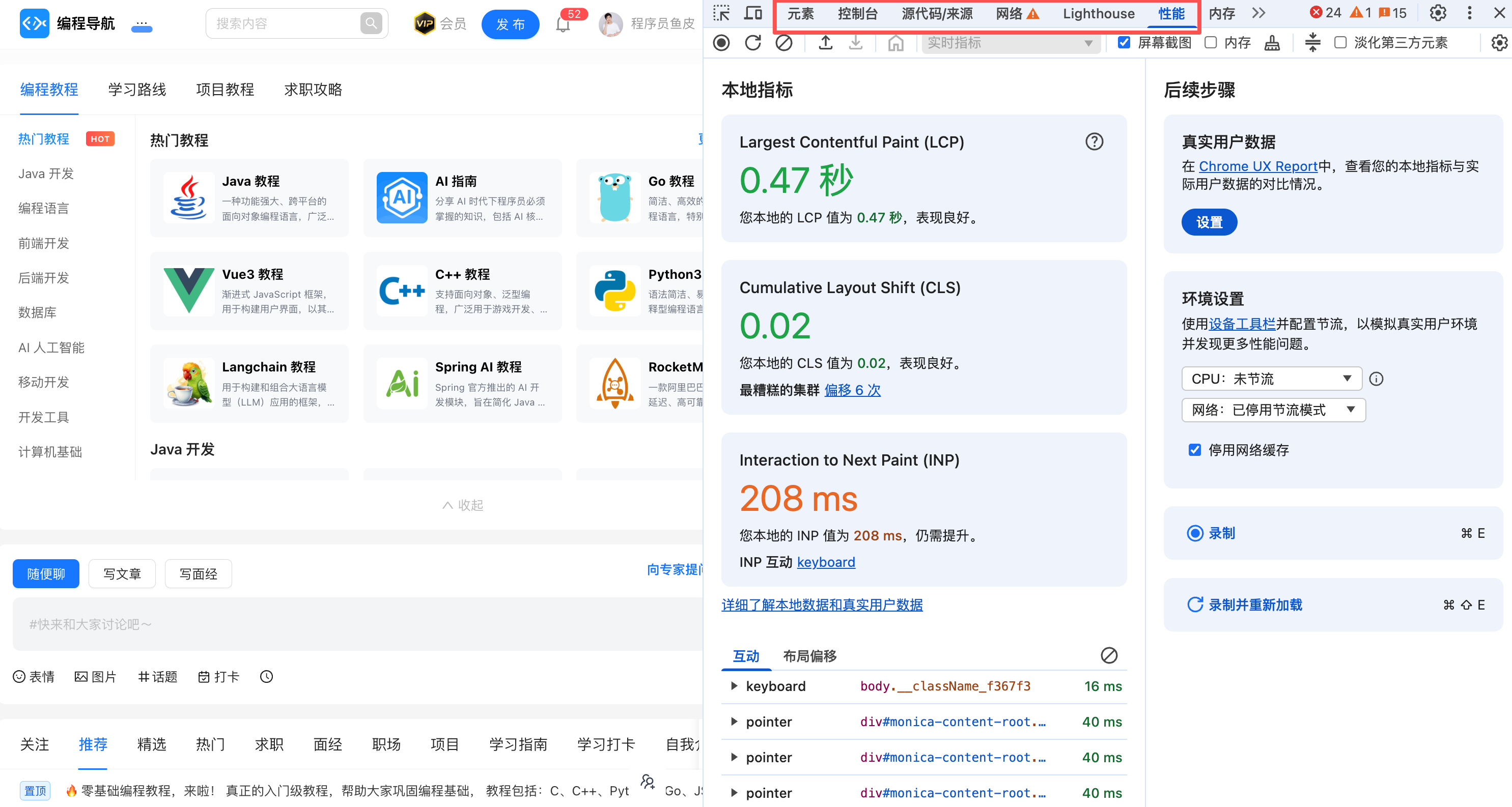Click the upload profile icon
Image resolution: width=1512 pixels, height=807 pixels.
(x=825, y=43)
